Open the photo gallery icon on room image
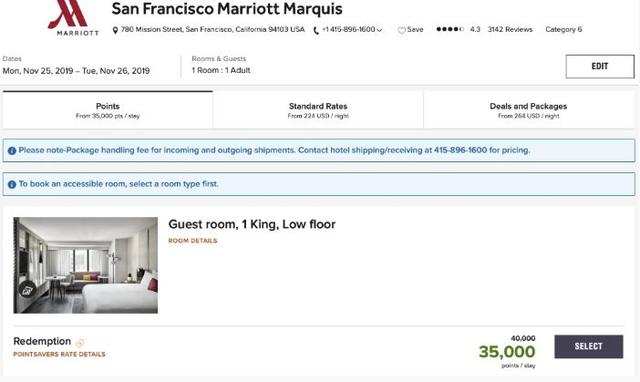Viewport: 640px width, 382px height. tap(27, 290)
